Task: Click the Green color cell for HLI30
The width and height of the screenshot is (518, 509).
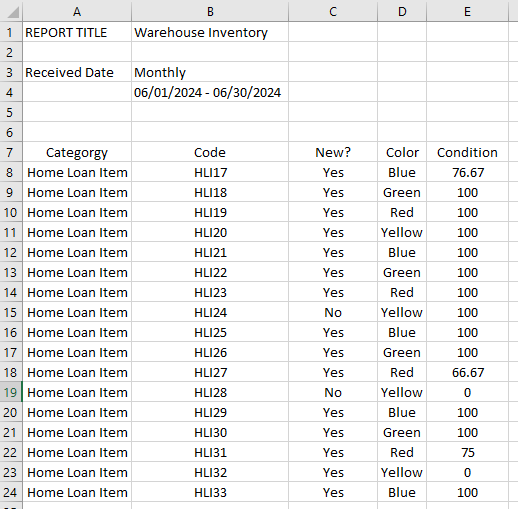Action: (402, 432)
